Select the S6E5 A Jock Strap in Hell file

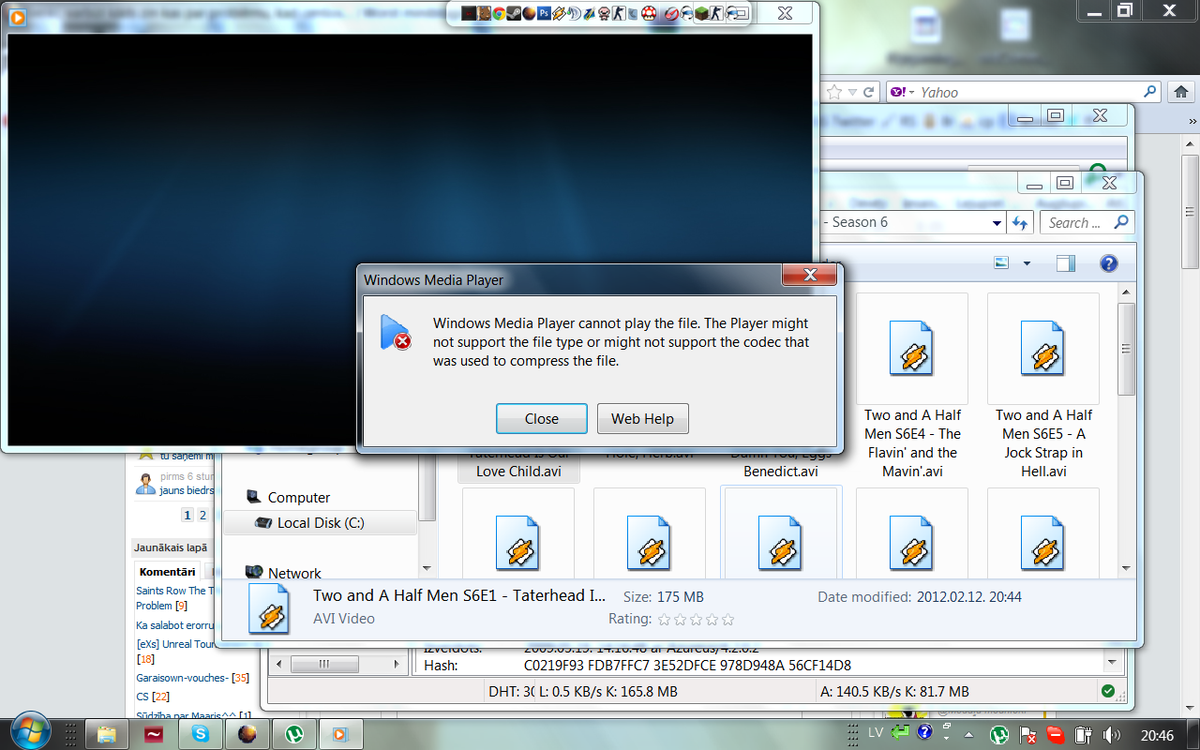(x=1044, y=386)
